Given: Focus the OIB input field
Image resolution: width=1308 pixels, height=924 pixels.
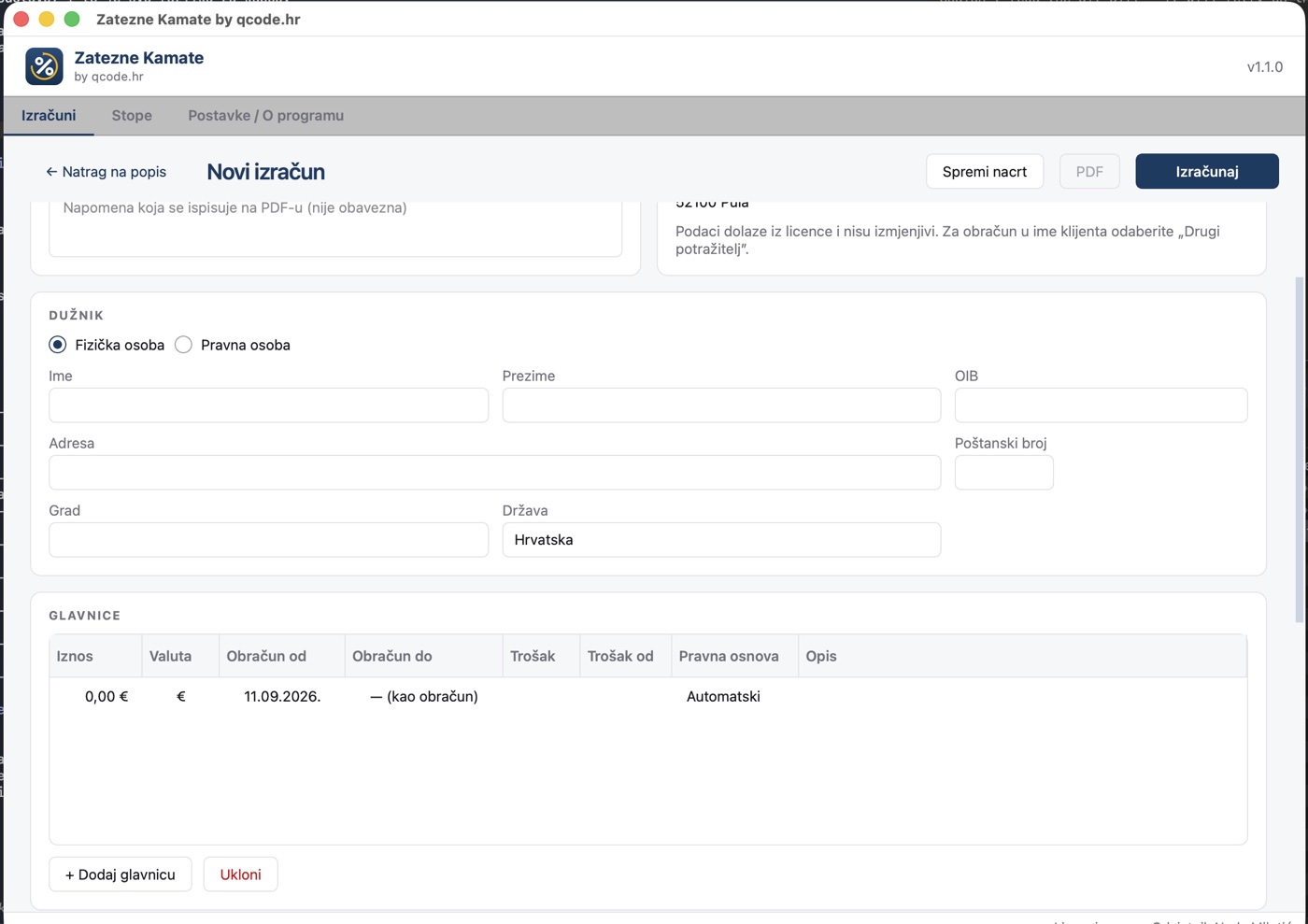Looking at the screenshot, I should (x=1101, y=405).
